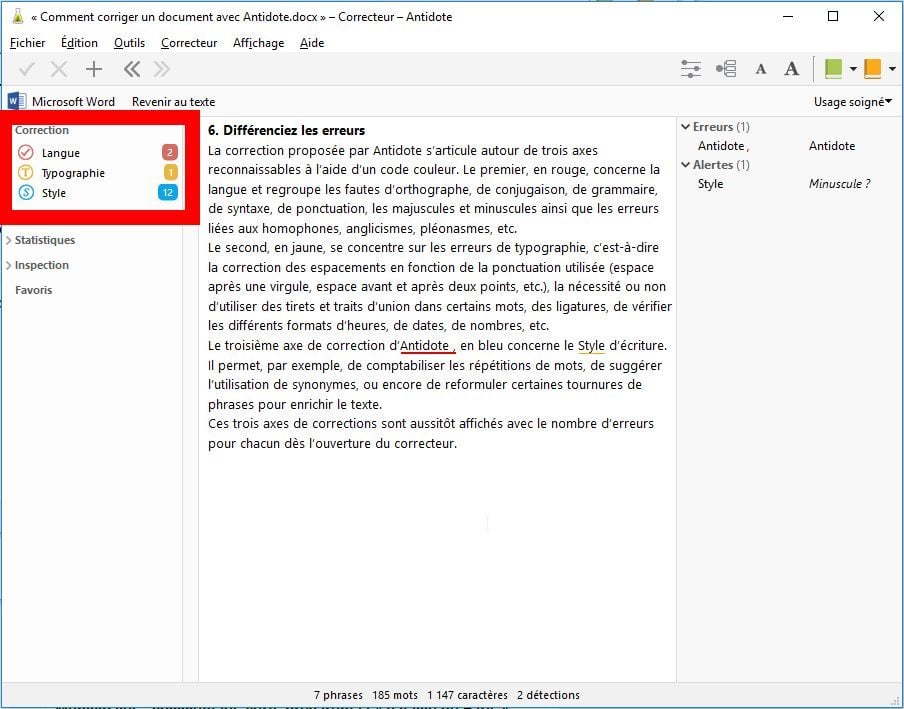The width and height of the screenshot is (904, 709).
Task: Click the Typographie count badge showing 1
Action: coord(170,172)
